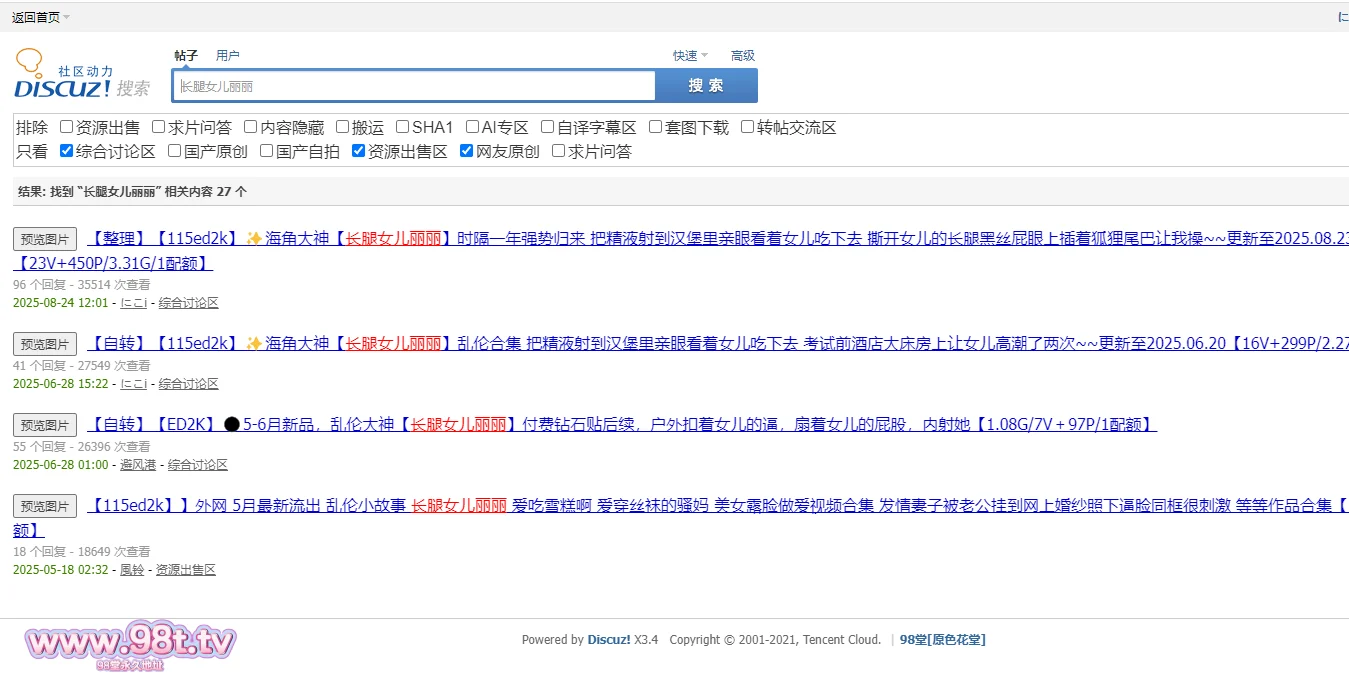The width and height of the screenshot is (1349, 680).
Task: Enable the AI专区 exclude checkbox
Action: 473,127
